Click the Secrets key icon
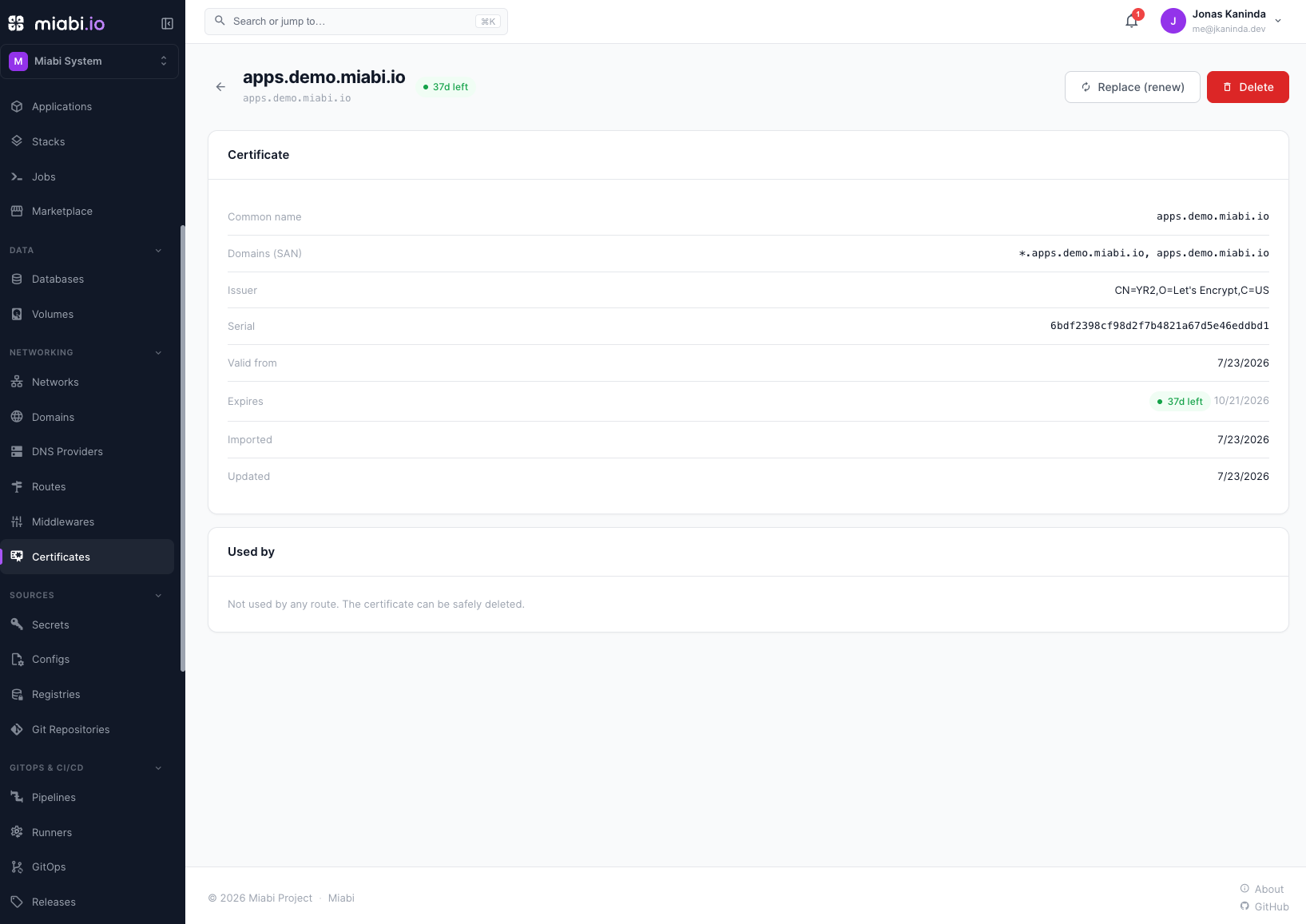 [17, 625]
